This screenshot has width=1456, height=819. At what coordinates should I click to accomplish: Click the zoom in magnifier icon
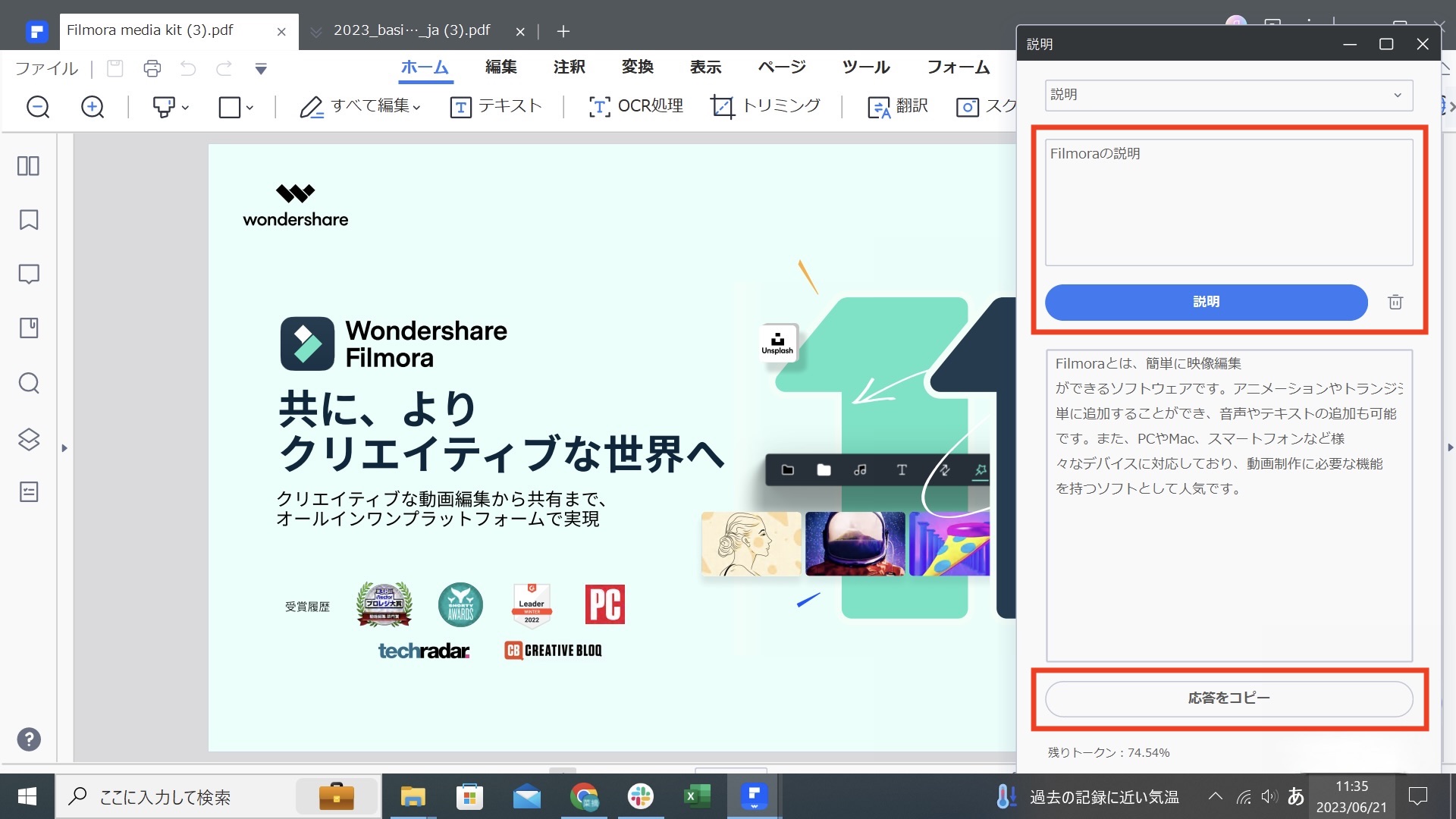point(93,107)
